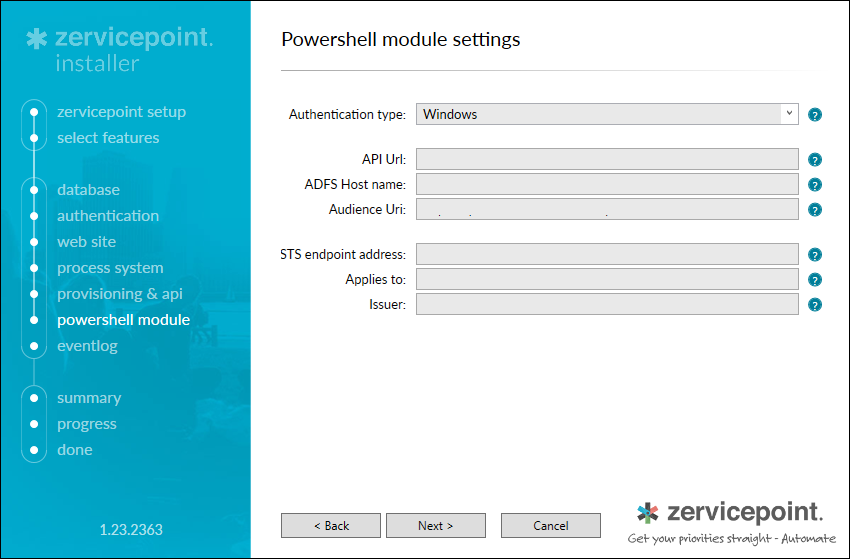Jump to the select features step
The width and height of the screenshot is (850, 559).
point(108,138)
